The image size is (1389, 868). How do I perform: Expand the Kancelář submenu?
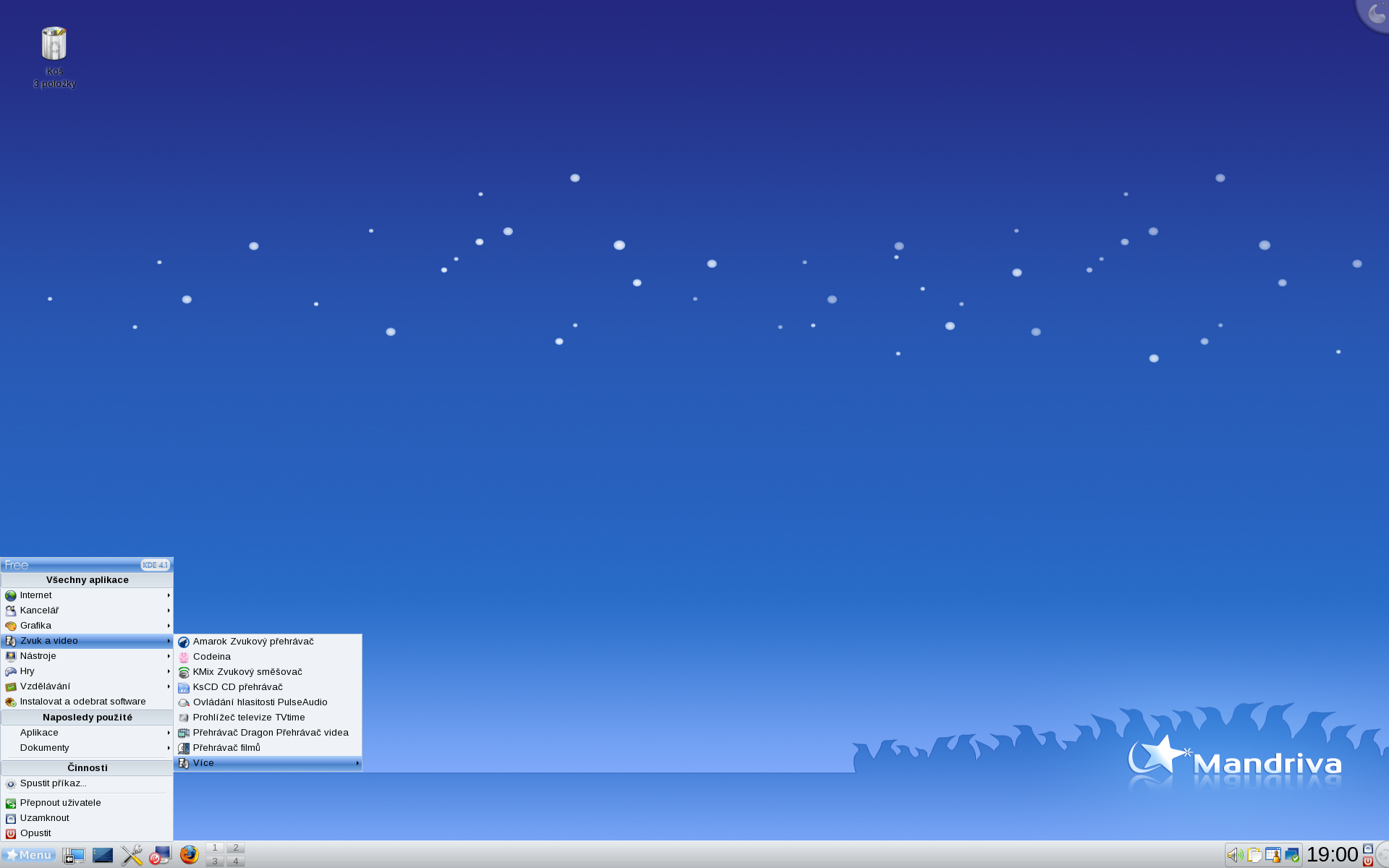pyautogui.click(x=87, y=610)
